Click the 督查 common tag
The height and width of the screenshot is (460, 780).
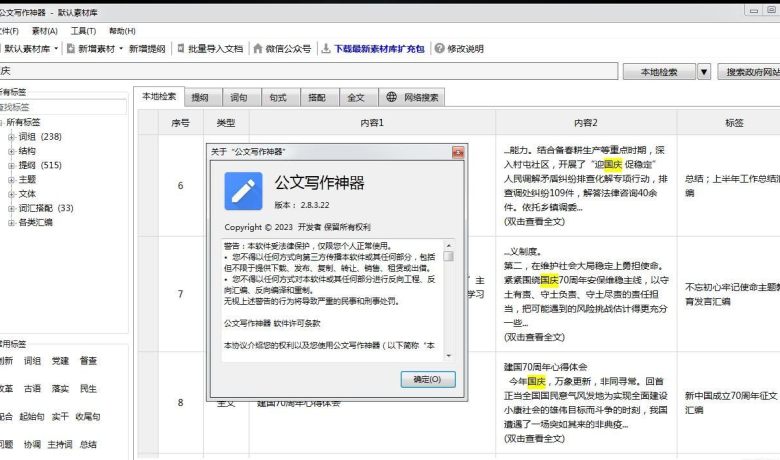88,361
